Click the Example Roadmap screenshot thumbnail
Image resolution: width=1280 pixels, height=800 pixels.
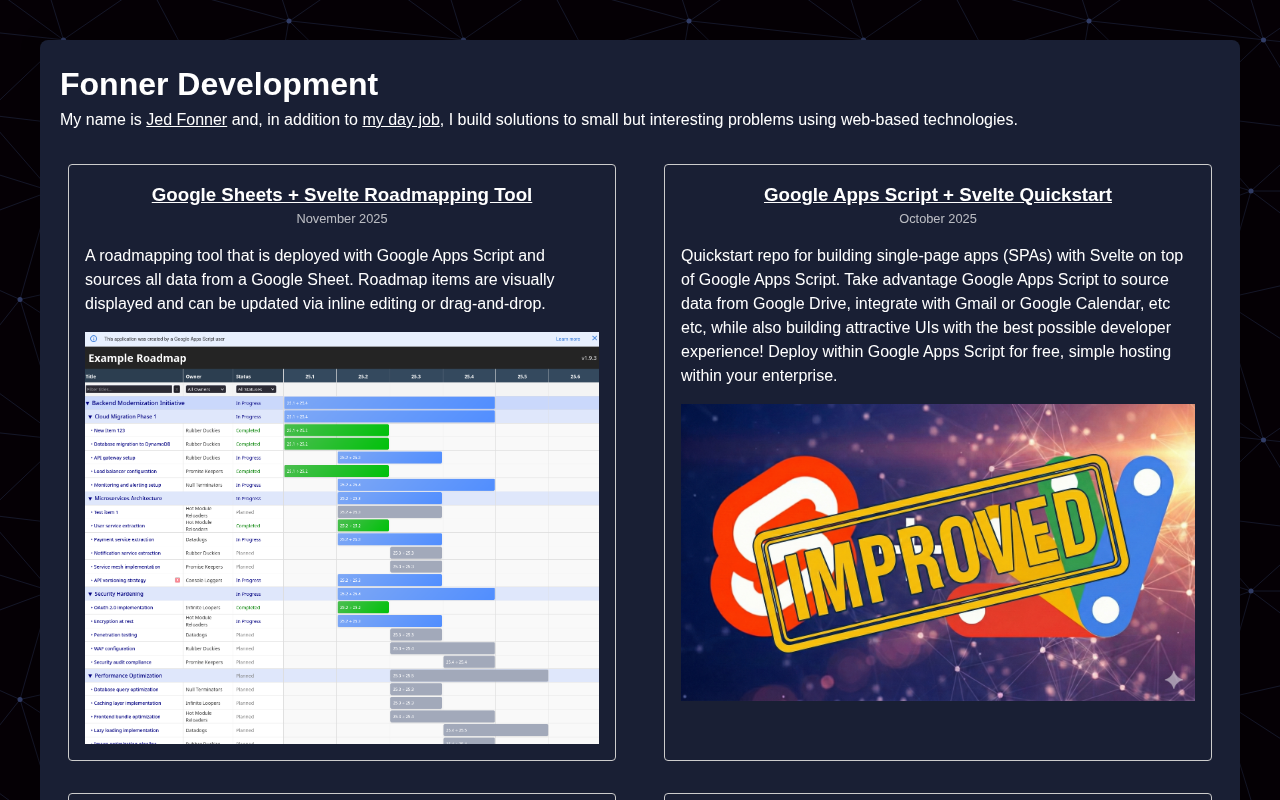[342, 538]
